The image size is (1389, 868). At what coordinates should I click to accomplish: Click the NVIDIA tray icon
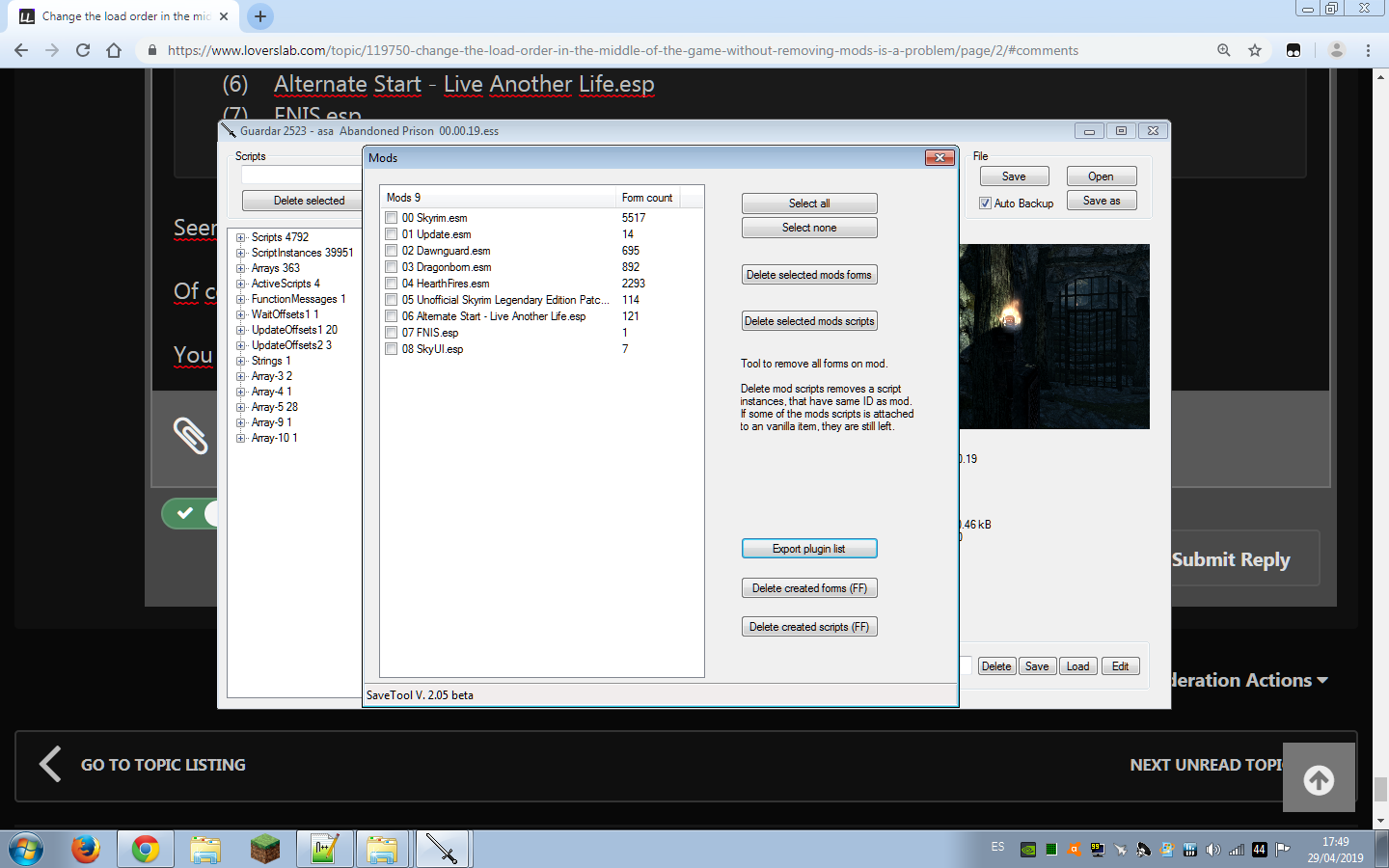click(1028, 850)
